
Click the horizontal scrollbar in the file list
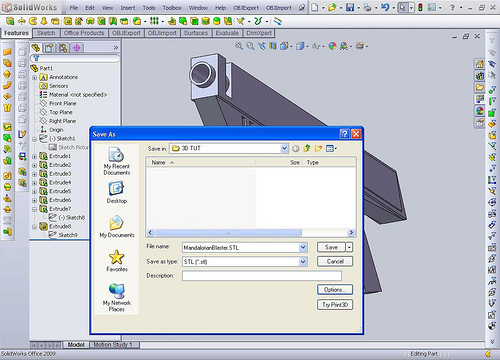pos(228,232)
